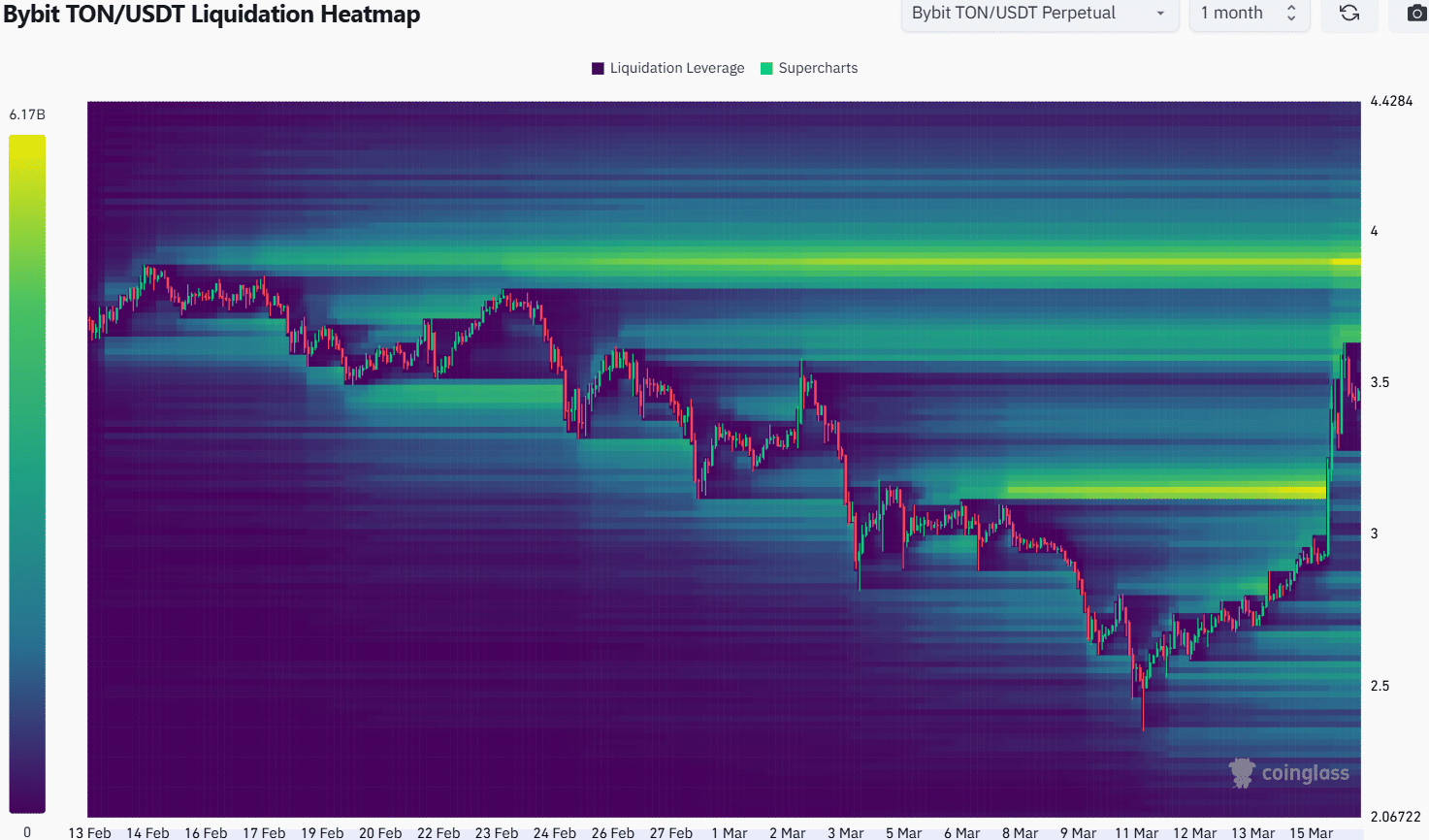This screenshot has width=1429, height=840.
Task: Click the 3 price axis label
Action: 1374,533
